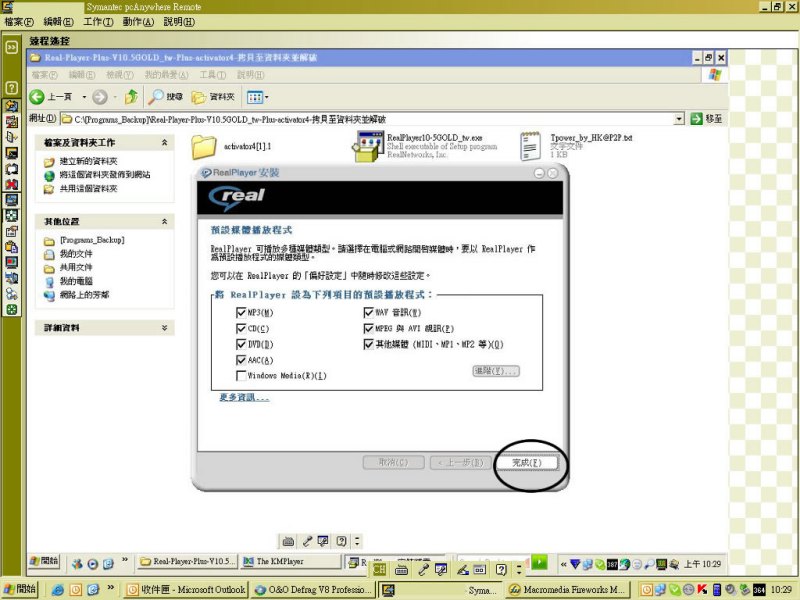Click the make a new folder link
Image resolution: width=800 pixels, height=600 pixels.
(x=88, y=161)
